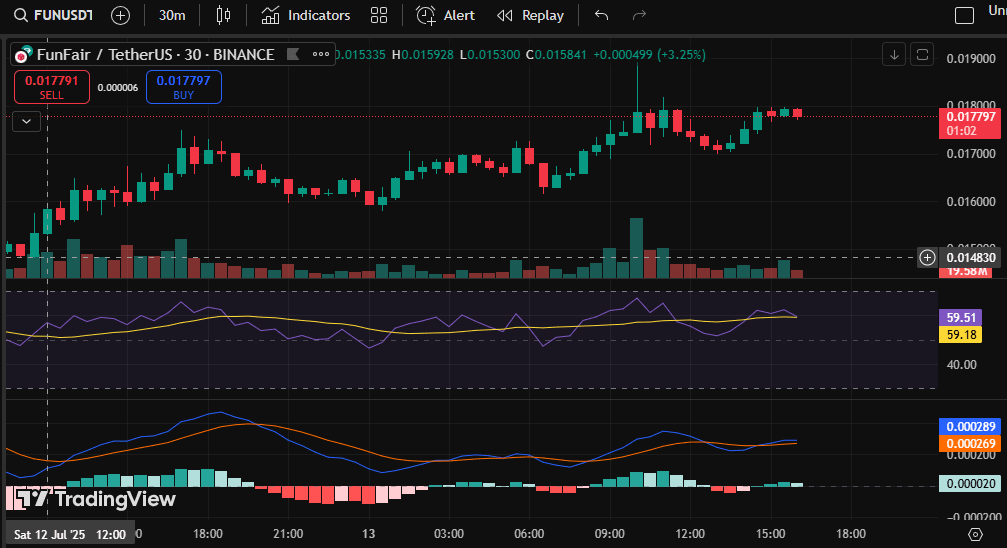This screenshot has width=1007, height=548.
Task: Open the 30m timeframe dropdown
Action: pyautogui.click(x=172, y=15)
